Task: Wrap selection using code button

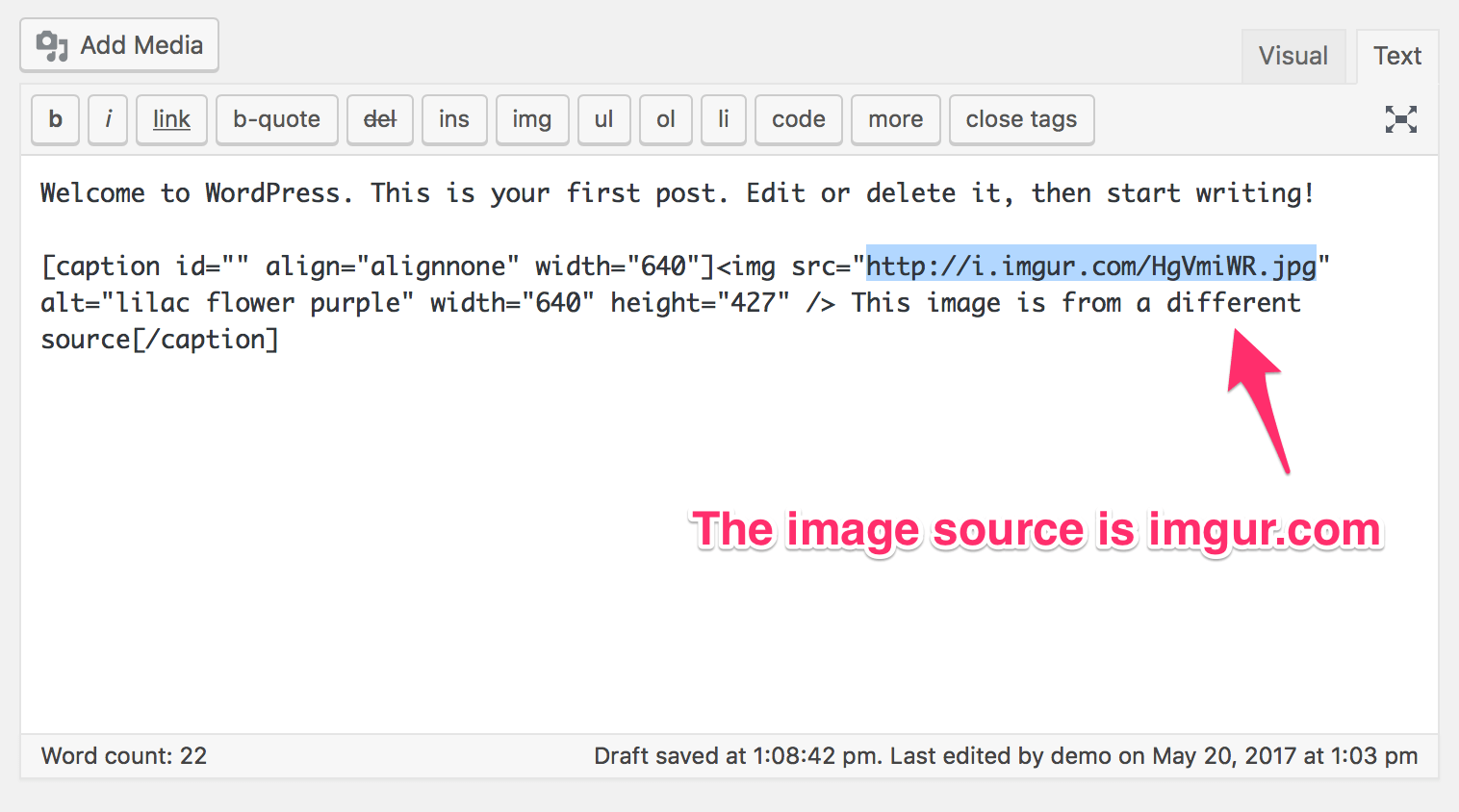Action: [x=799, y=119]
